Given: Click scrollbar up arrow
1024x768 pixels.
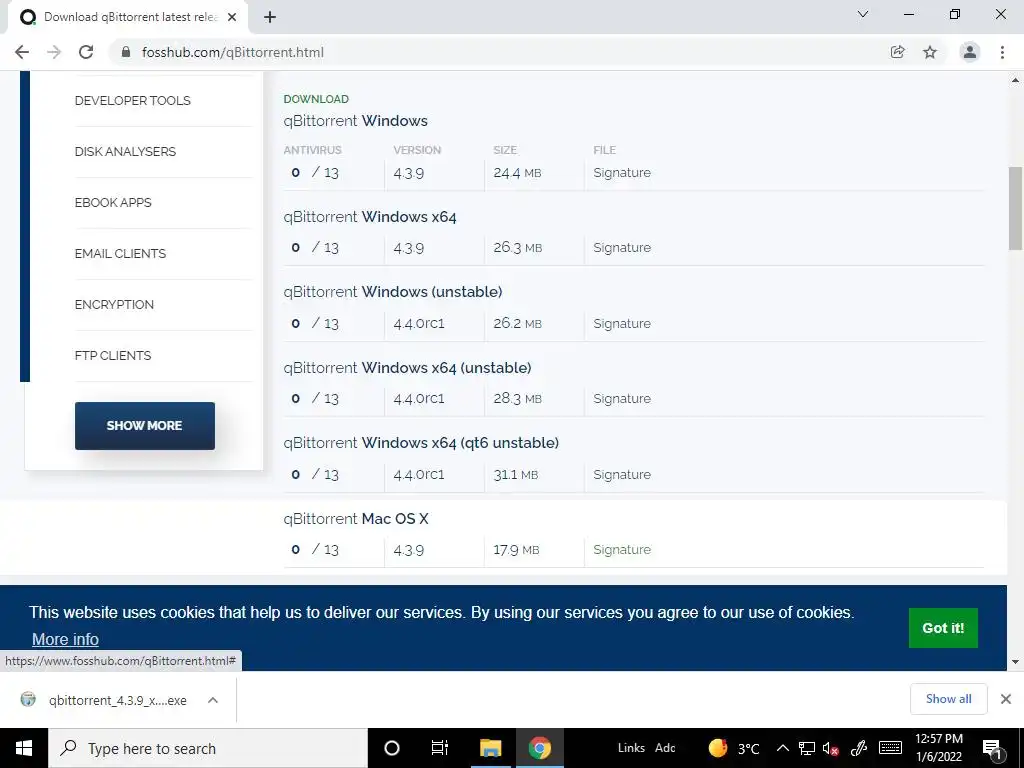Looking at the screenshot, I should (1015, 80).
